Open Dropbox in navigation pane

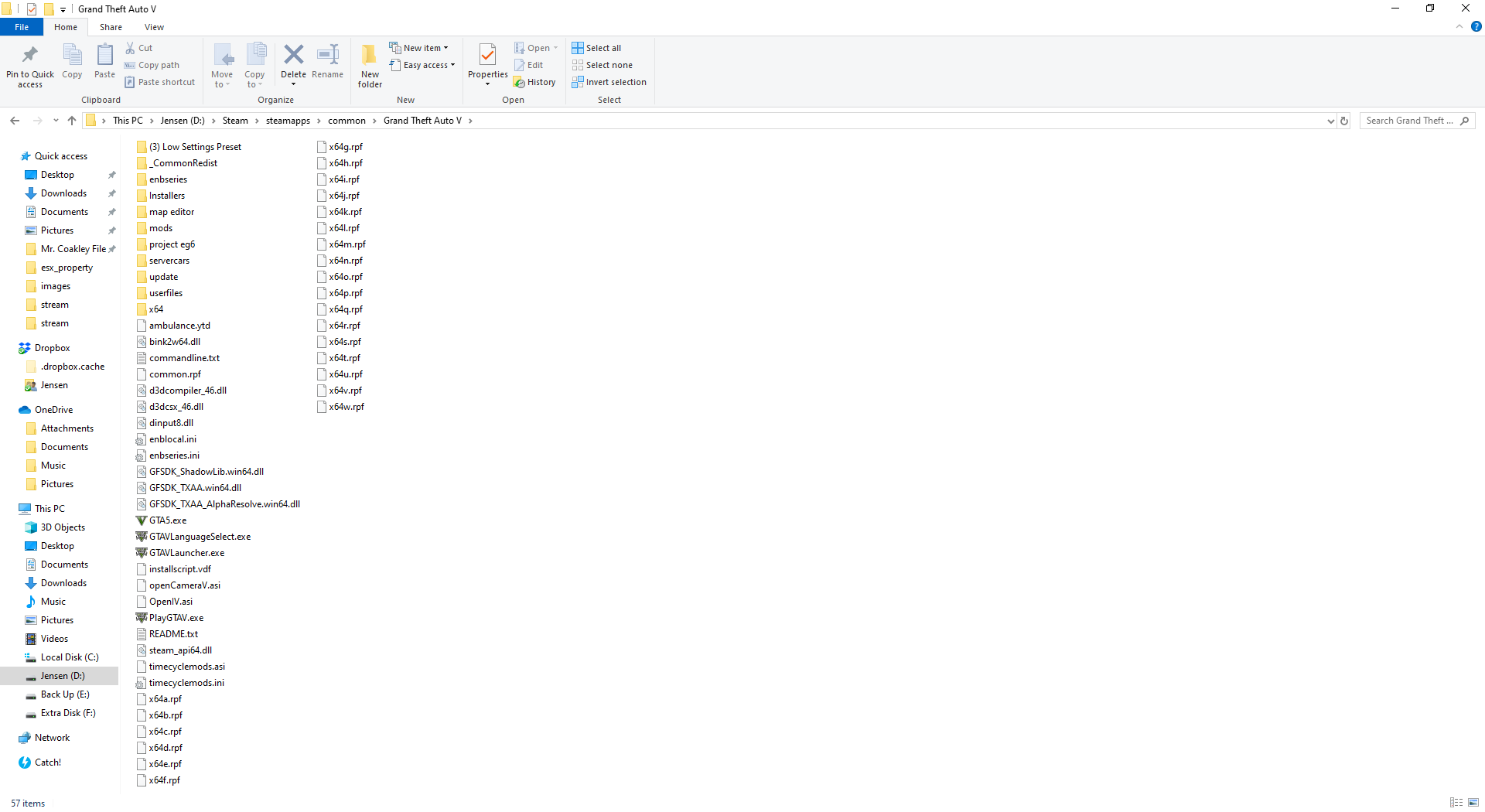[x=52, y=348]
